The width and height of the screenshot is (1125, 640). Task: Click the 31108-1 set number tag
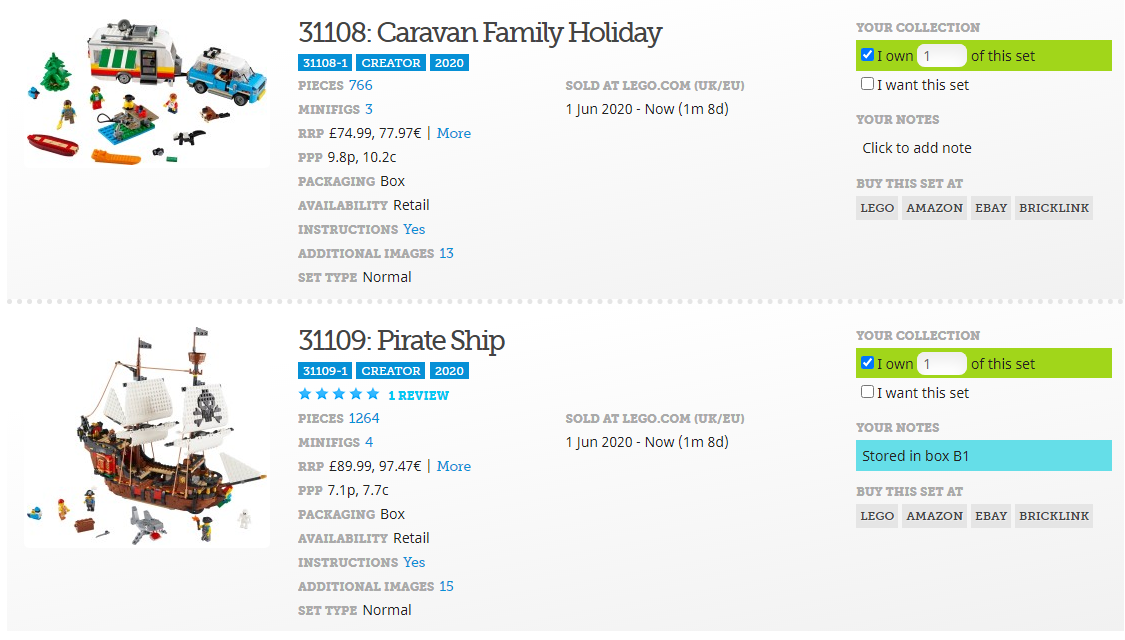[x=324, y=63]
